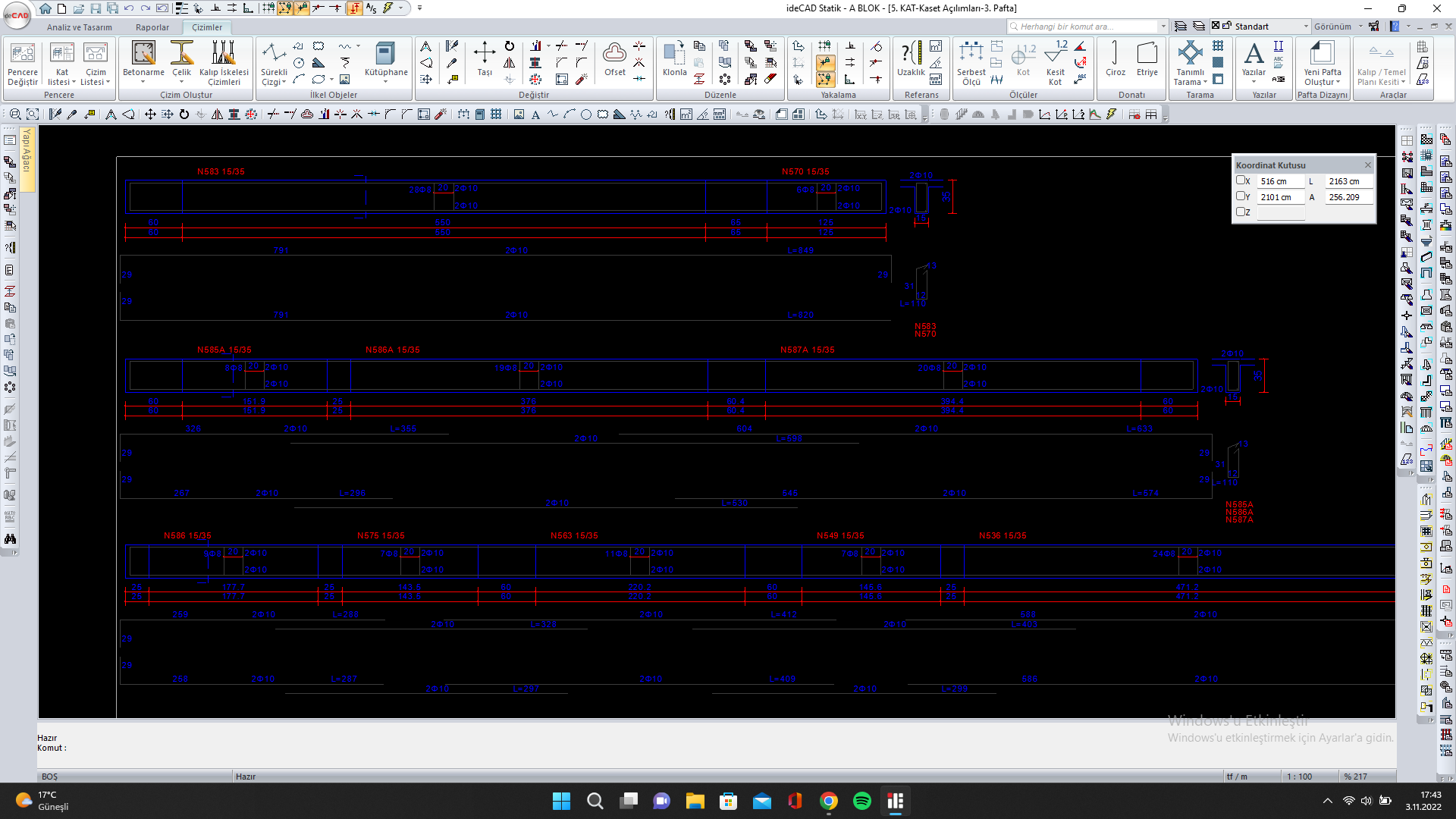This screenshot has height=819, width=1456.
Task: Close the Koordinat Kutusu panel
Action: [1368, 165]
